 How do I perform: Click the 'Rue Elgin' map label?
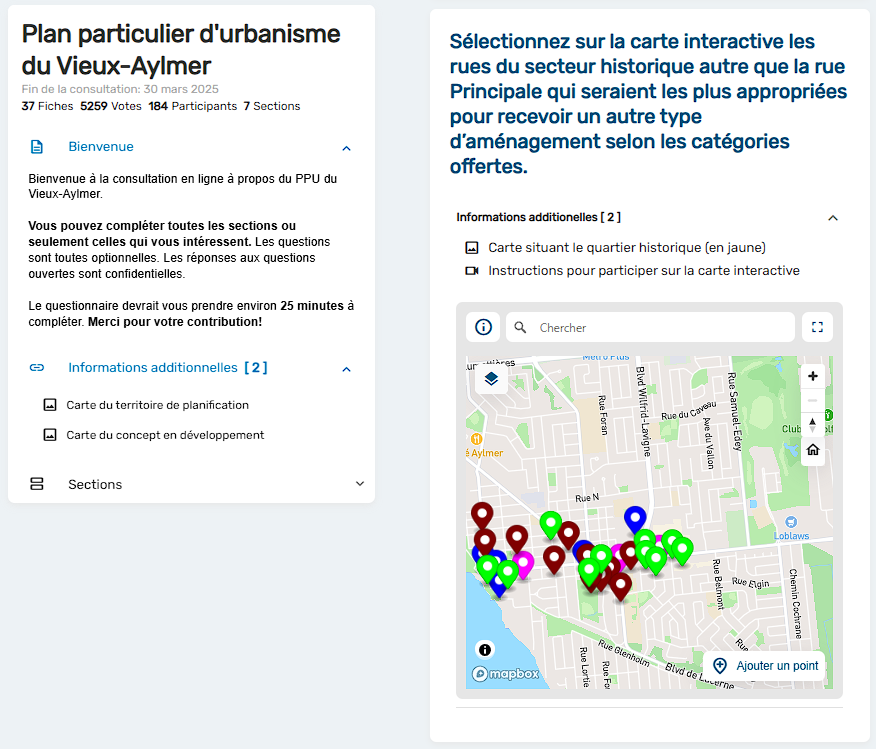pos(750,583)
